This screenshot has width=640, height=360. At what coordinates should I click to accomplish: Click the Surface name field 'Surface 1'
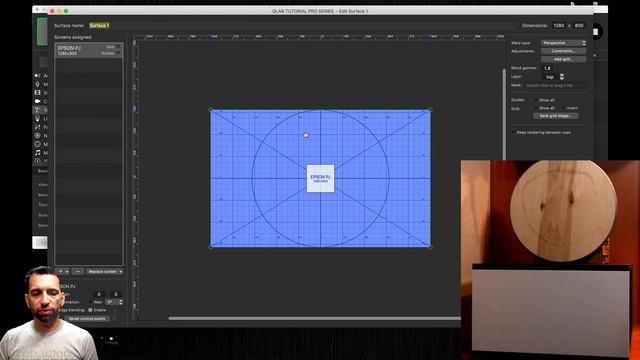pos(99,25)
